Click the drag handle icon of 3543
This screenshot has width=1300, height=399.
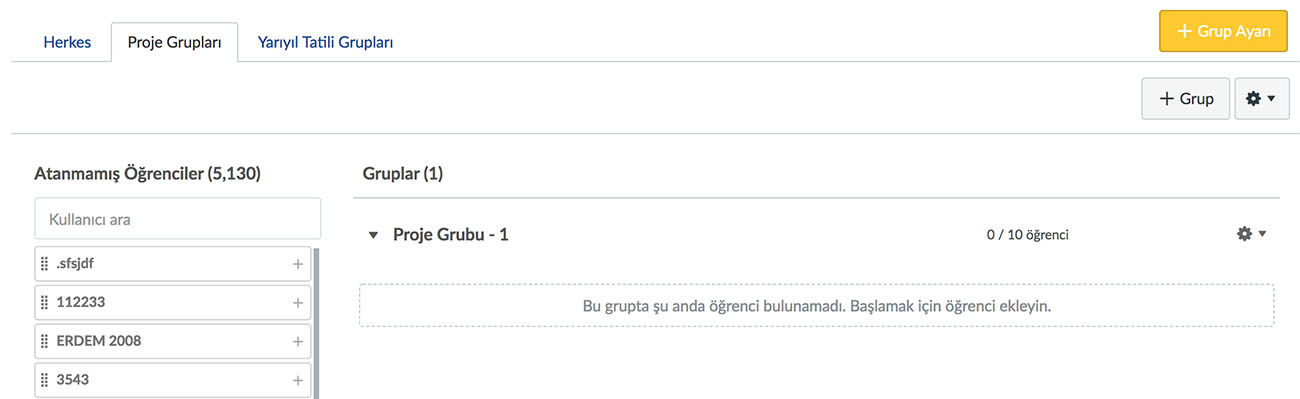pyautogui.click(x=44, y=380)
